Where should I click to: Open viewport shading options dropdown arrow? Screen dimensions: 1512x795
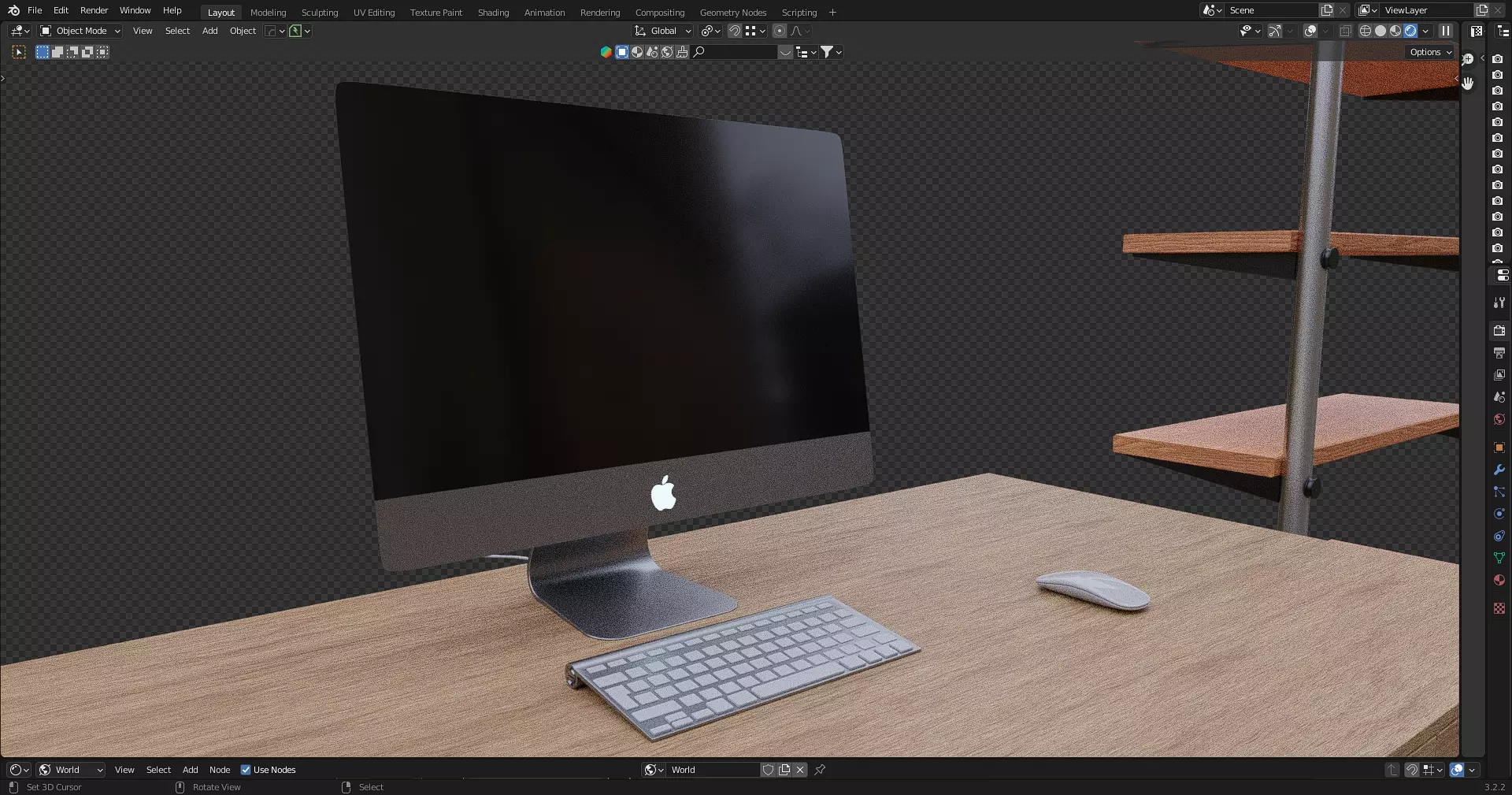(1425, 31)
